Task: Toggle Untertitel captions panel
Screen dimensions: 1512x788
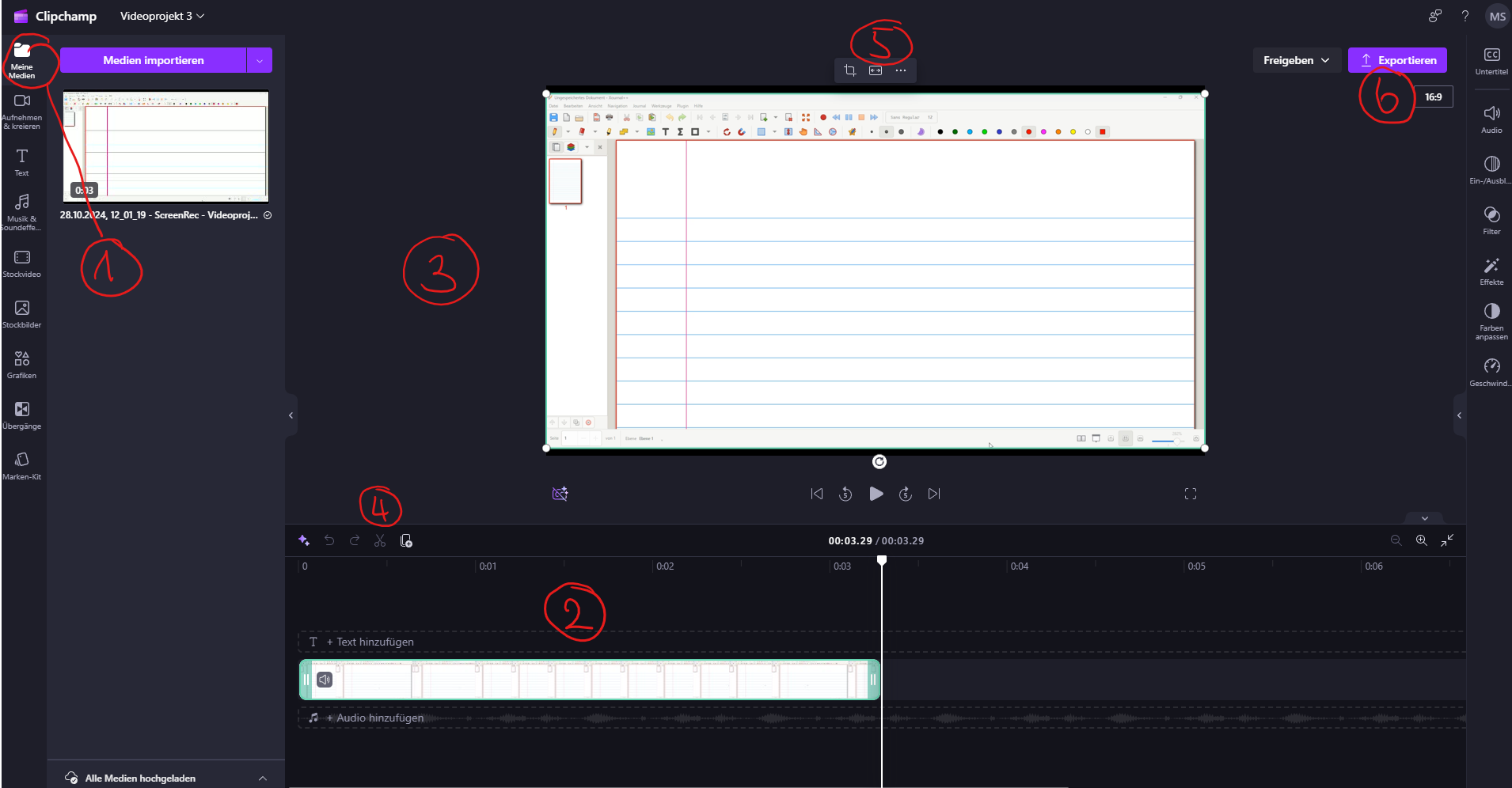Action: [x=1491, y=60]
